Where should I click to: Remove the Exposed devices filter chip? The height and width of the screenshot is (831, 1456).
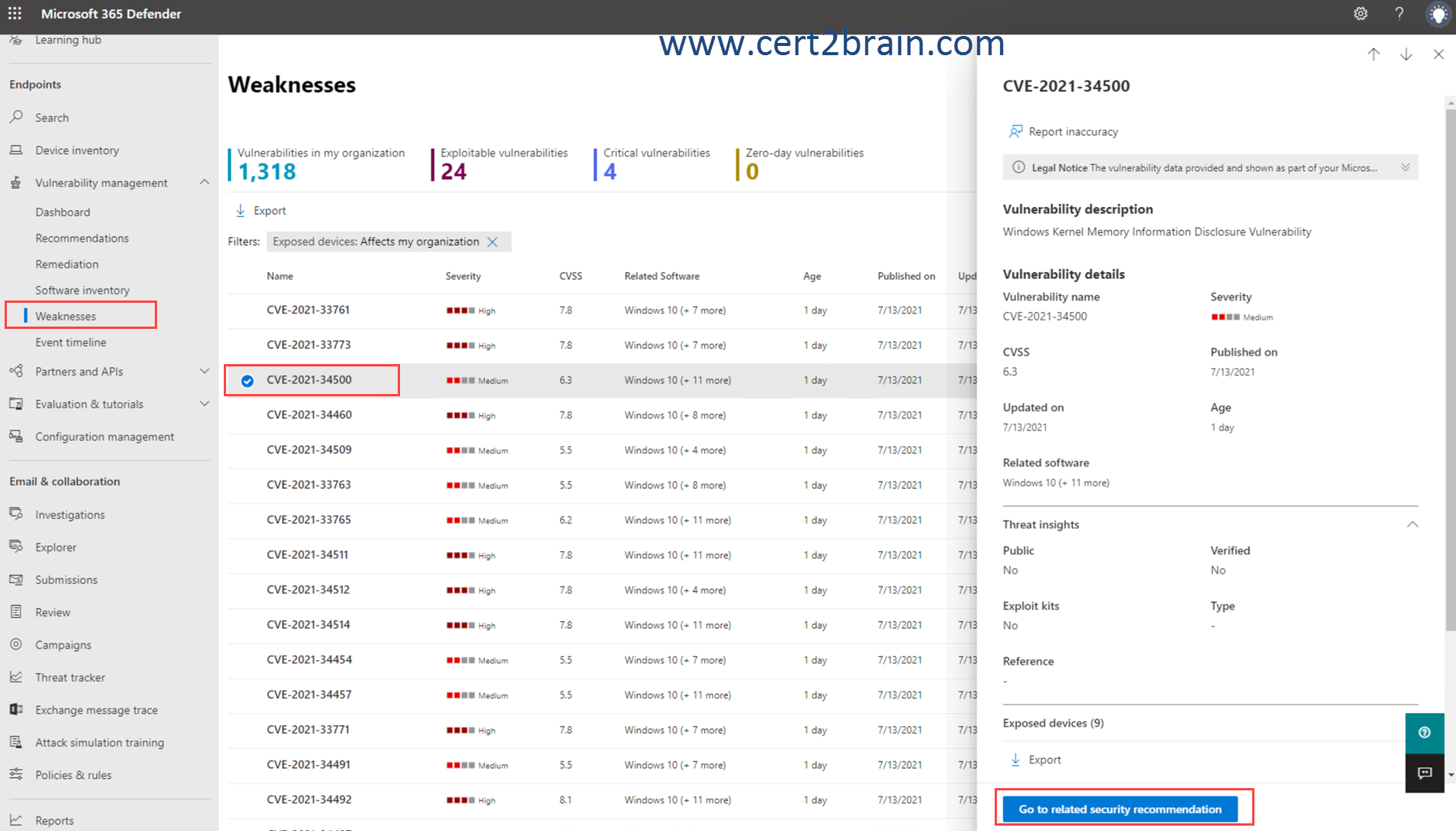[x=493, y=242]
